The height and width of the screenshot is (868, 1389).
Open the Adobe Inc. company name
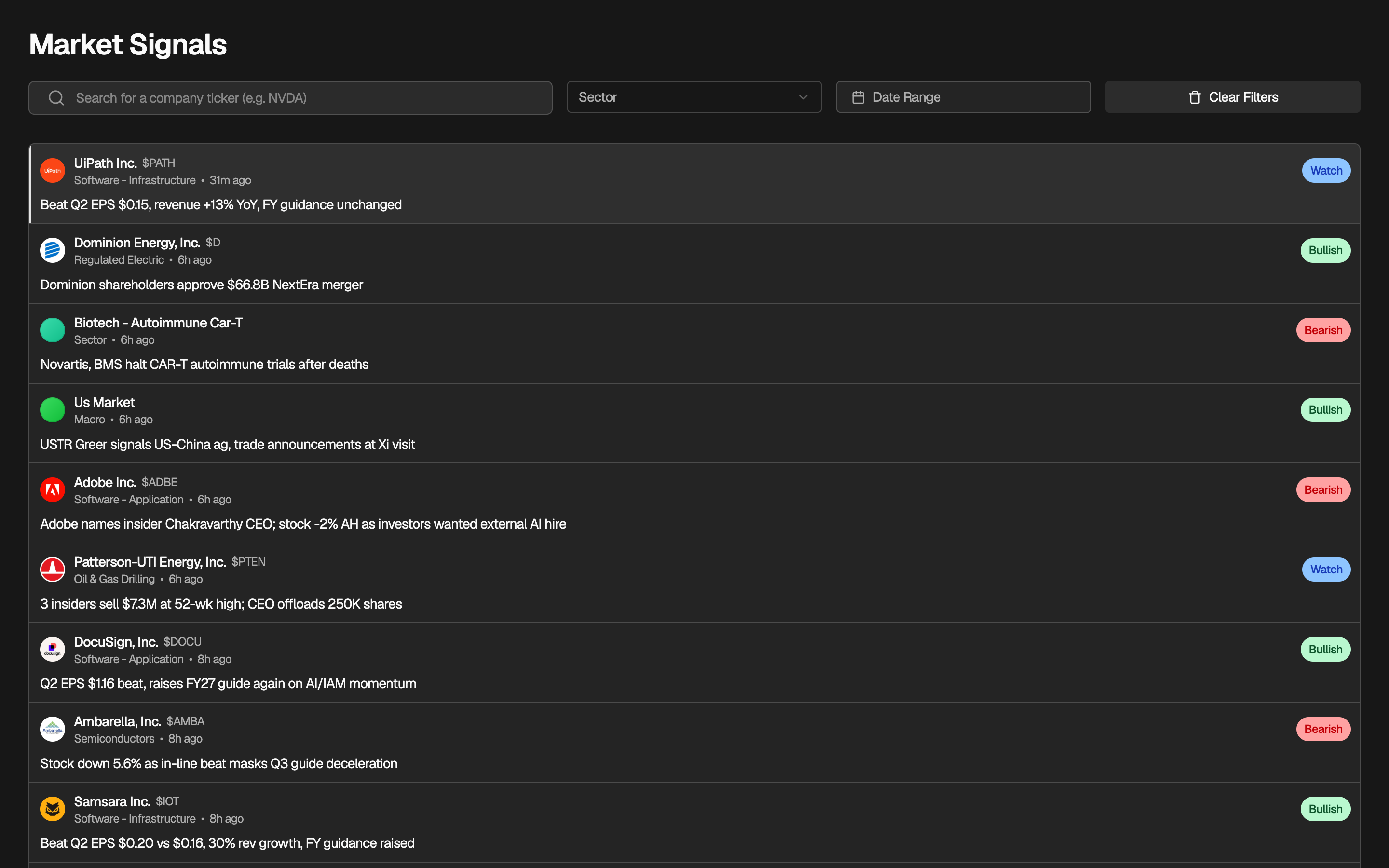pos(105,482)
